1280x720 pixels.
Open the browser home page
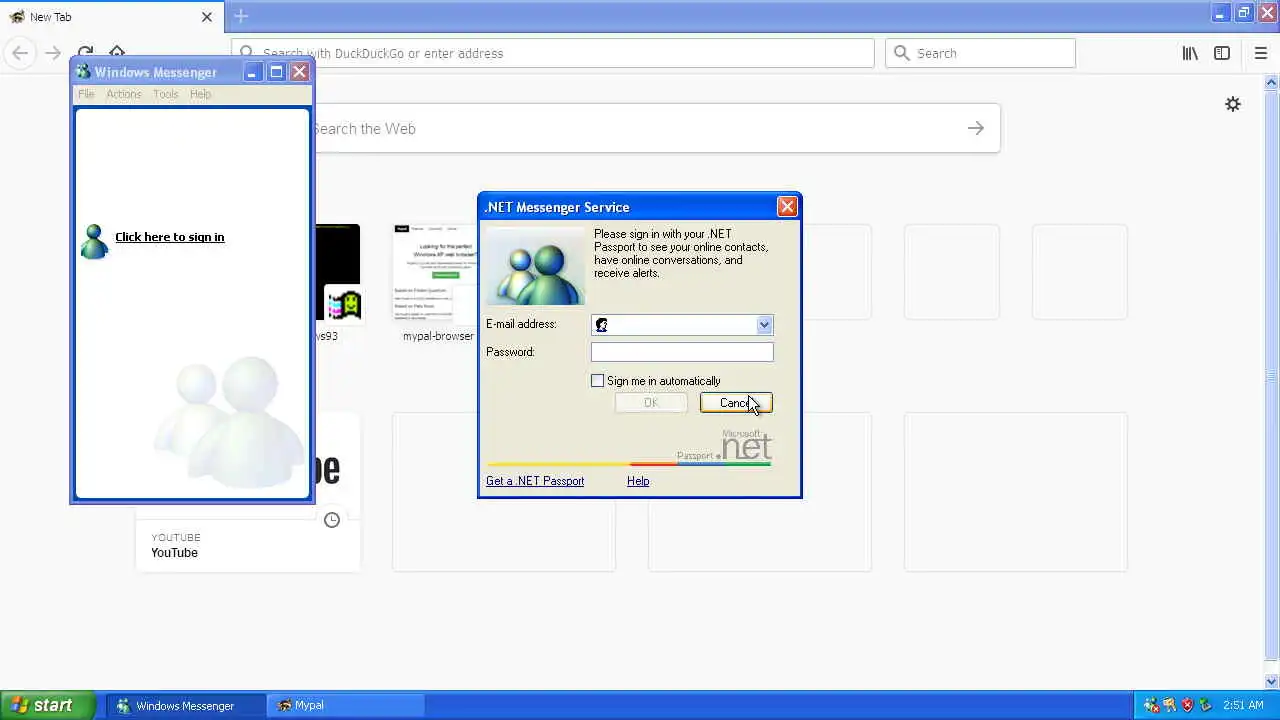pyautogui.click(x=117, y=53)
